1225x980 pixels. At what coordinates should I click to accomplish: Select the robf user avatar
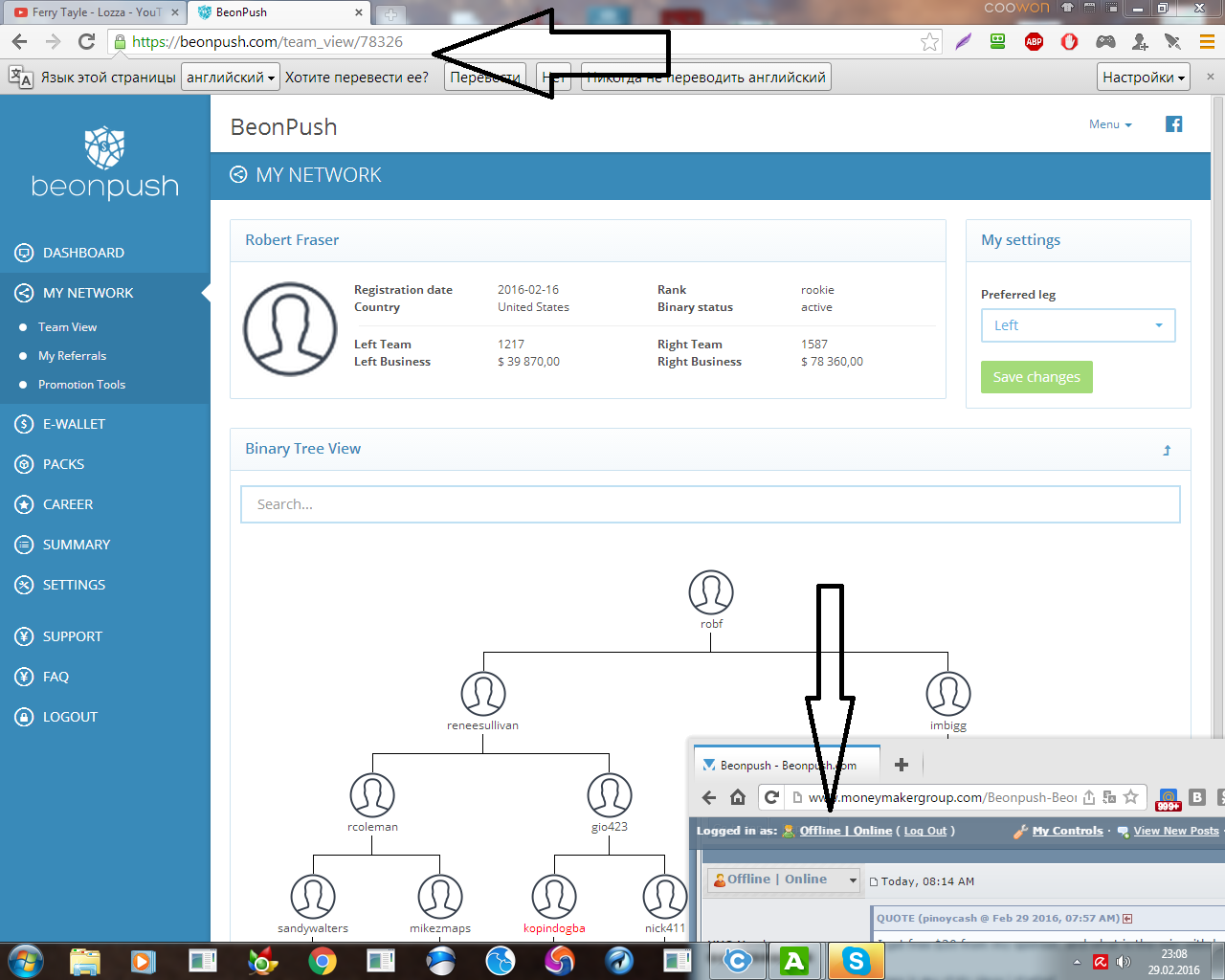711,592
